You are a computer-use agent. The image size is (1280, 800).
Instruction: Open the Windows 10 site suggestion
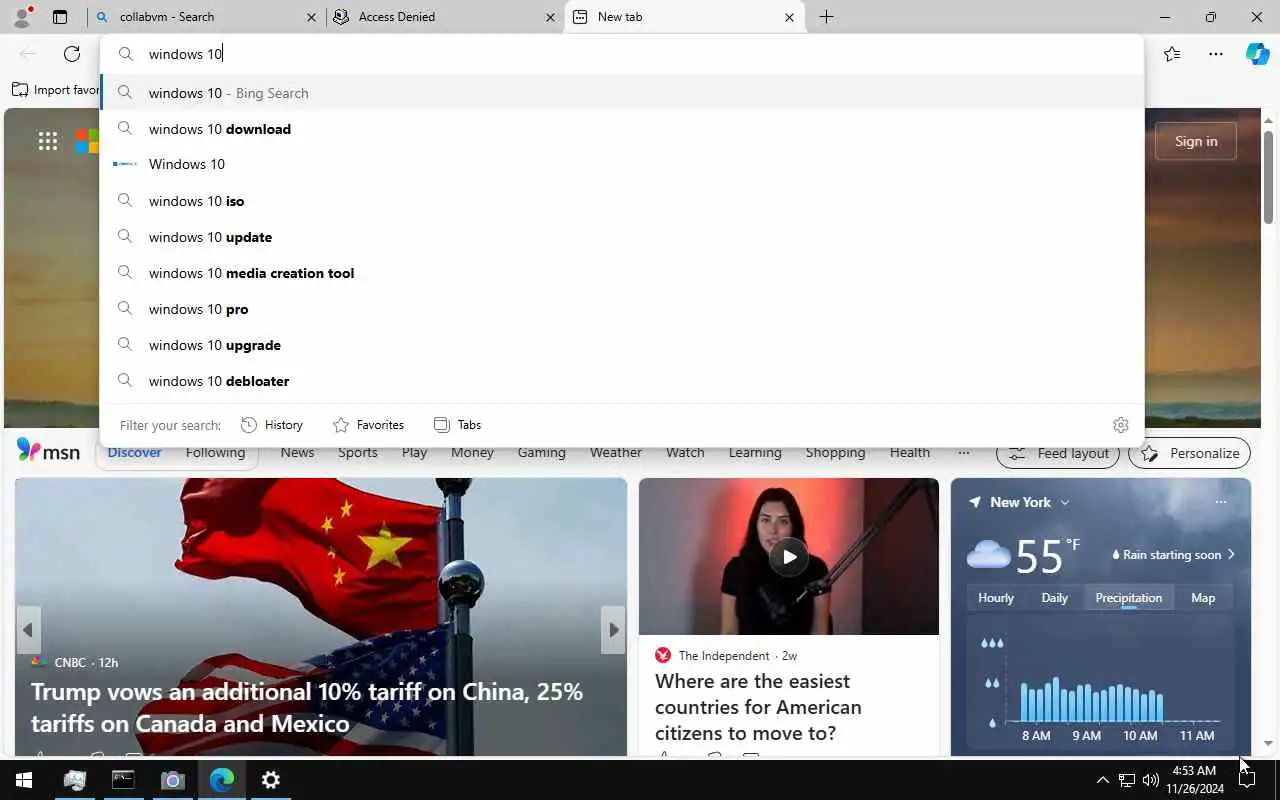(622, 164)
